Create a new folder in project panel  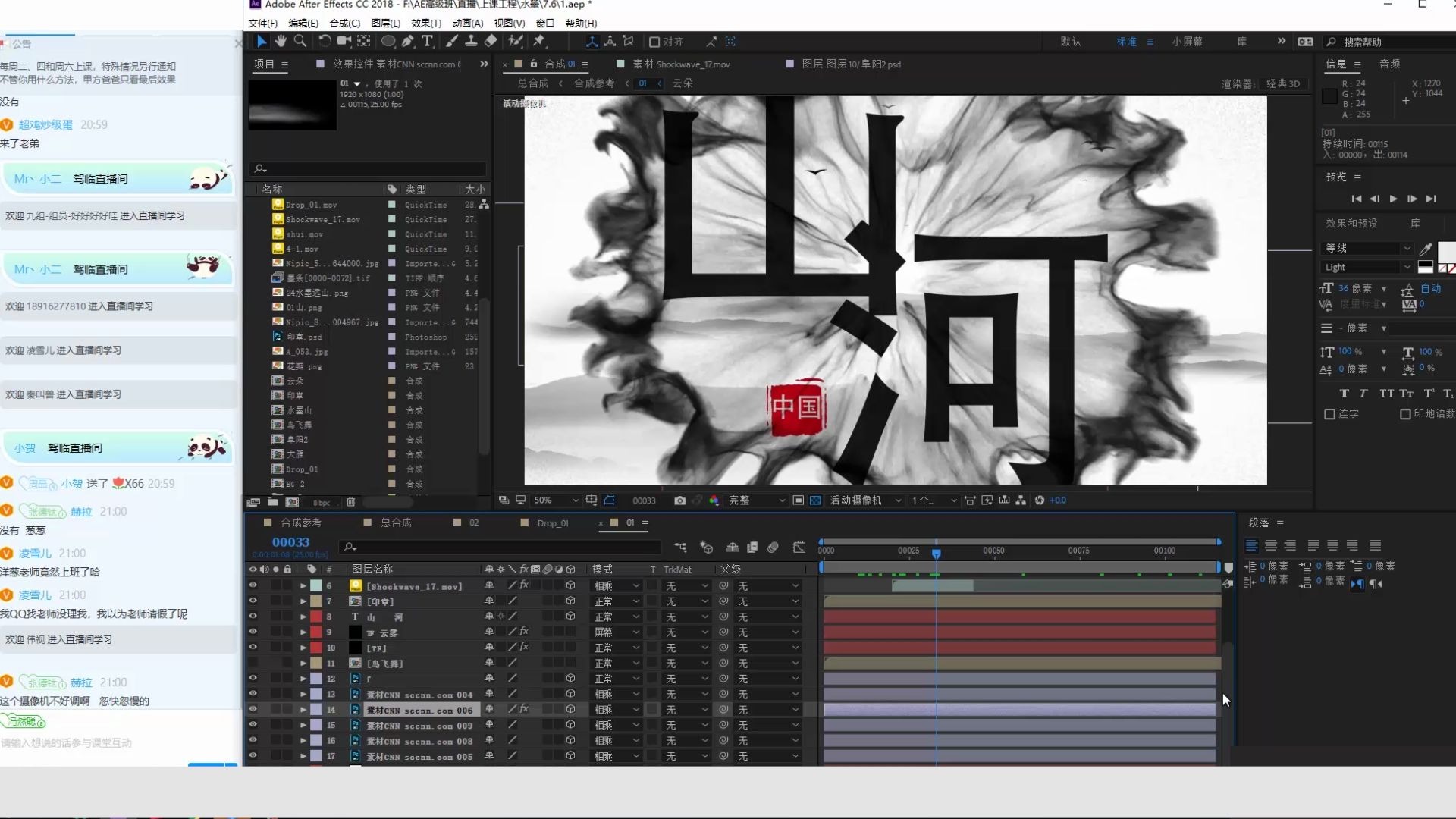click(272, 502)
